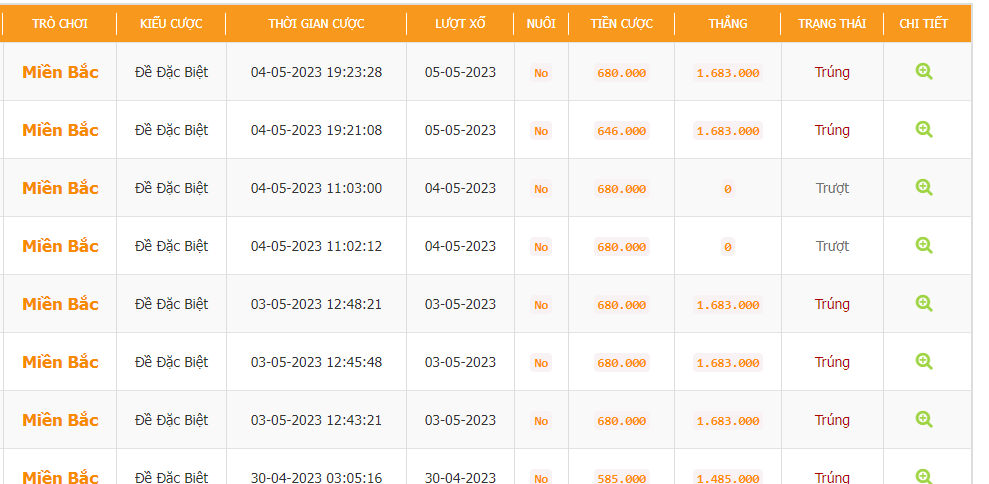
Task: Open Miền Bắc link in the 19:23:28 row
Action: click(61, 72)
